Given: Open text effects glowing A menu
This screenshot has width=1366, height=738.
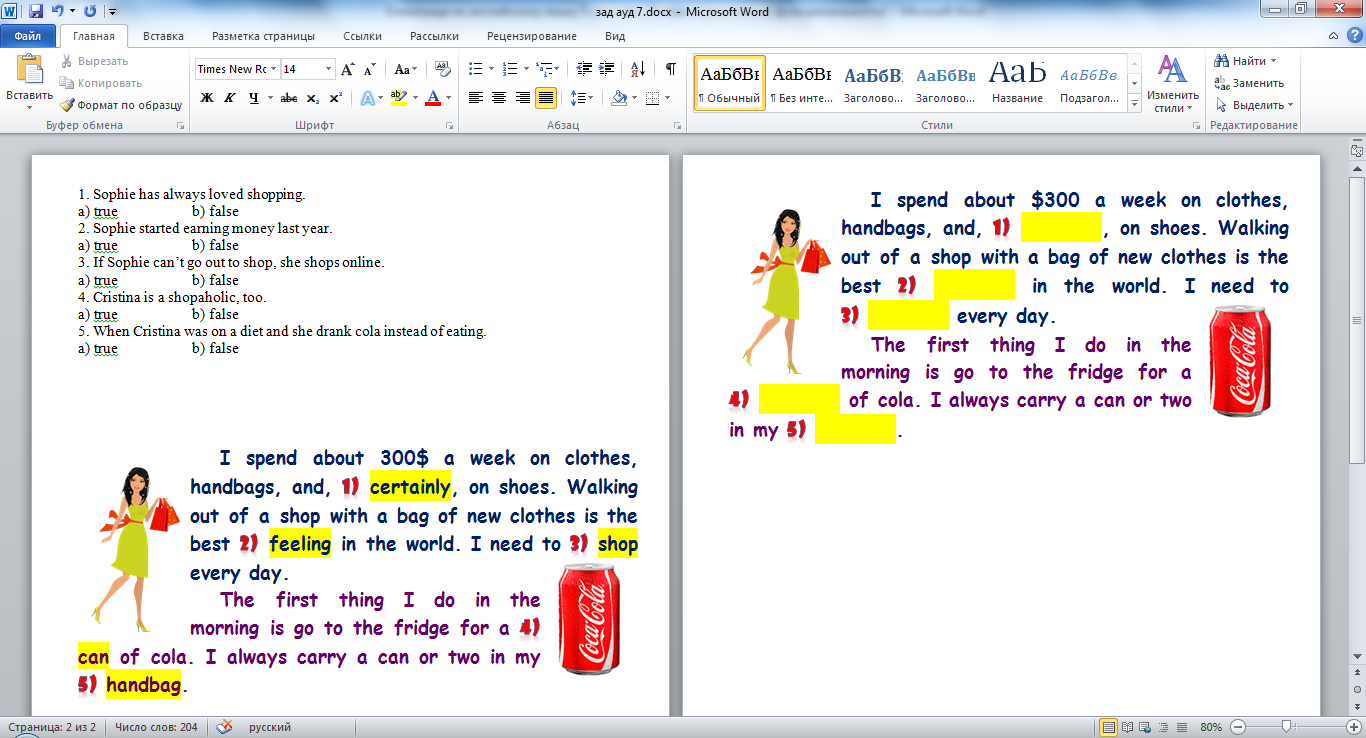Looking at the screenshot, I should (x=367, y=98).
